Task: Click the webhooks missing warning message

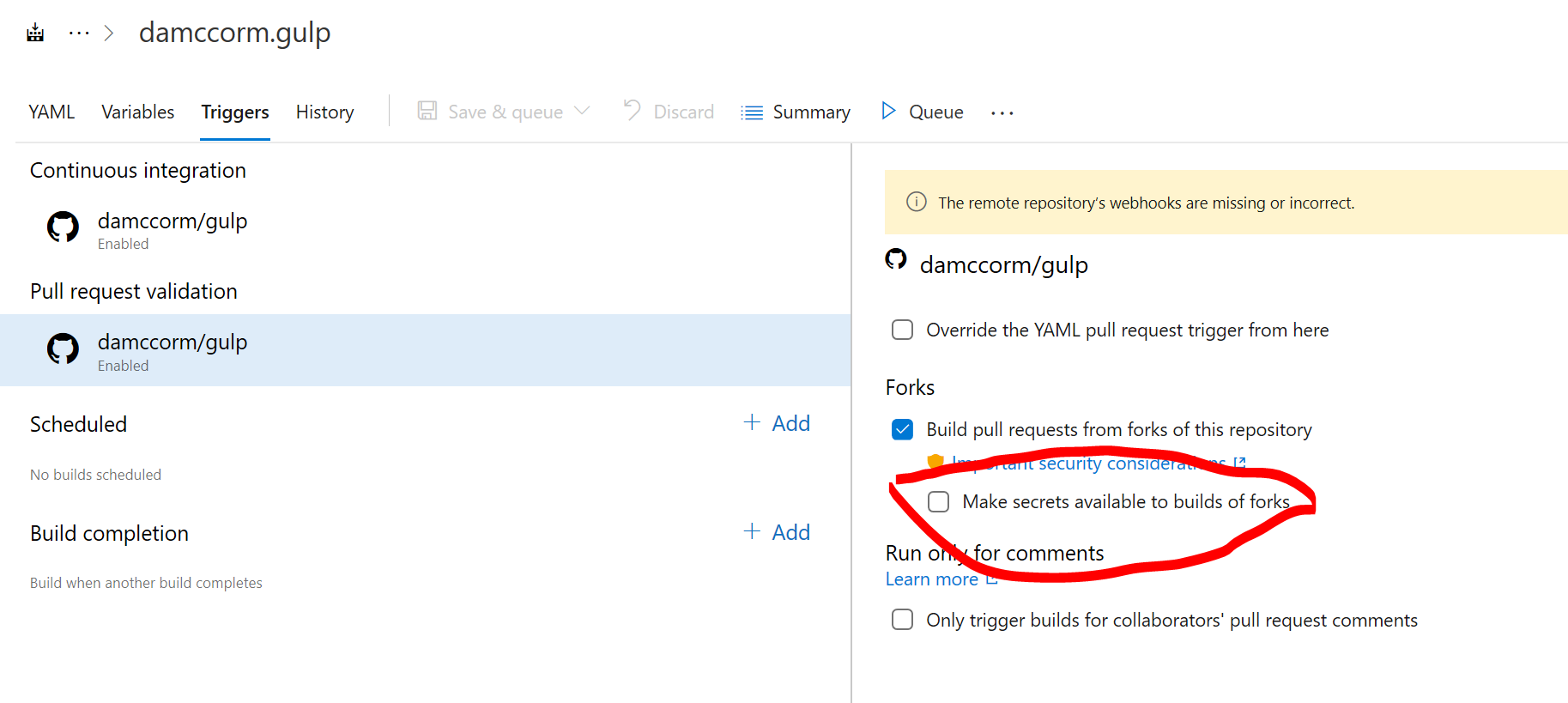Action: click(1146, 203)
